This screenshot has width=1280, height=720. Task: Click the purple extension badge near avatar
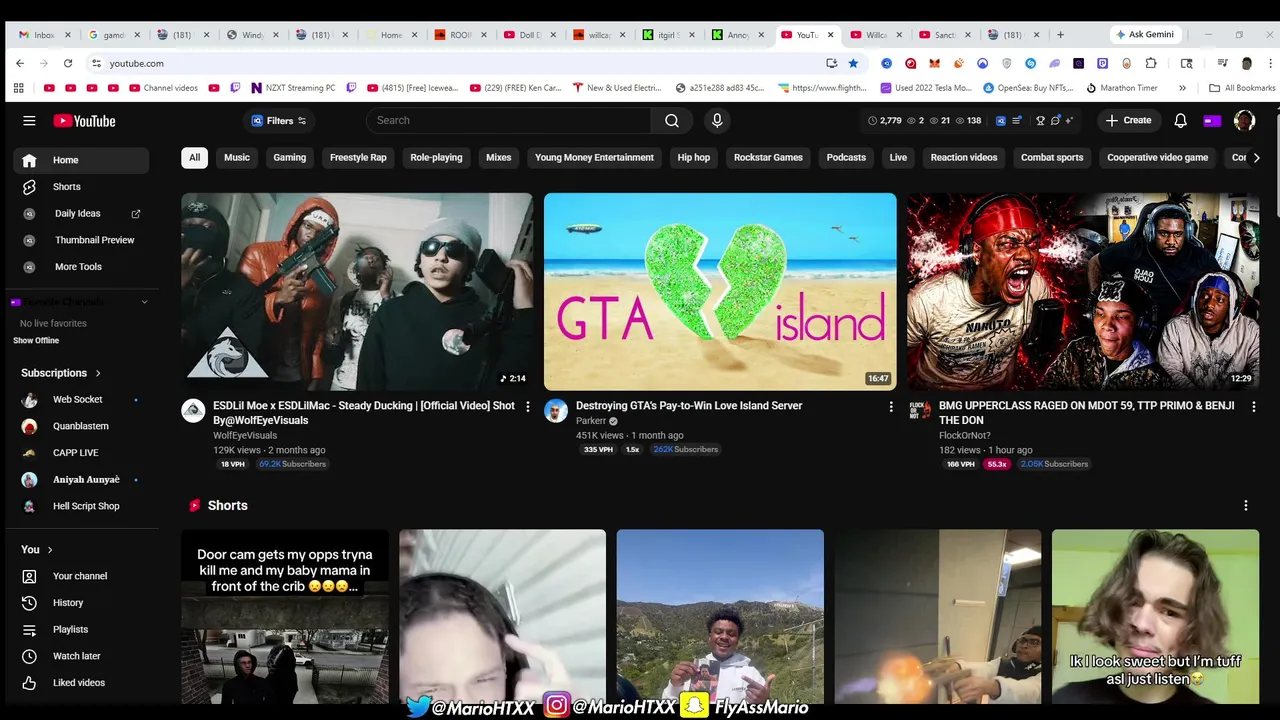1212,121
